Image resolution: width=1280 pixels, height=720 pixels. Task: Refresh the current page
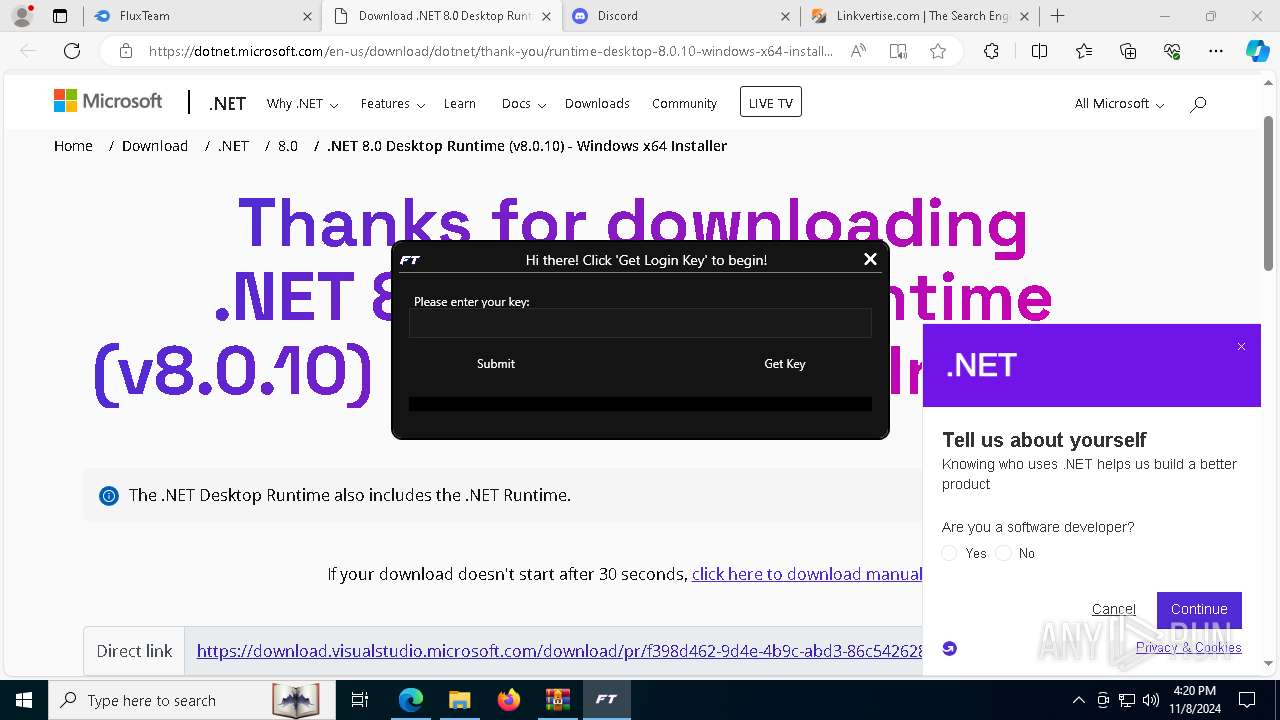[x=72, y=51]
